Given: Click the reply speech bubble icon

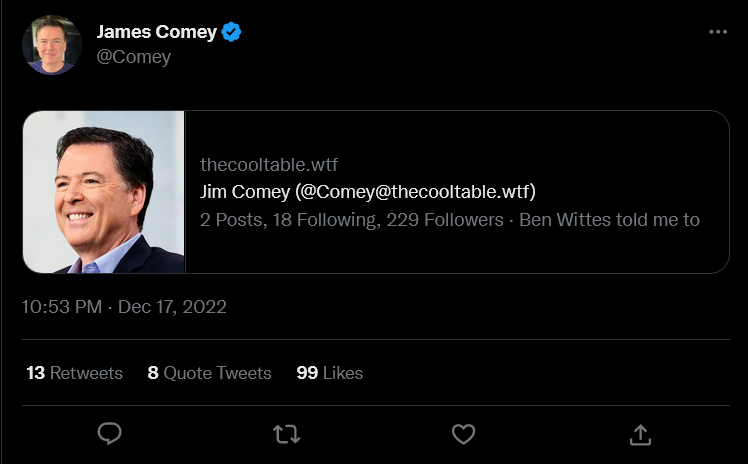Looking at the screenshot, I should coord(109,434).
